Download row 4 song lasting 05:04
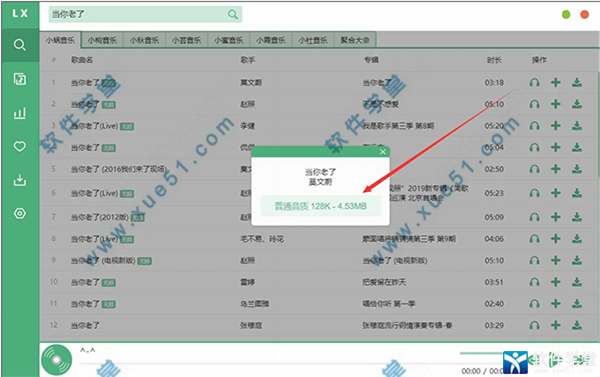Viewport: 600px width, 377px height. click(x=577, y=147)
